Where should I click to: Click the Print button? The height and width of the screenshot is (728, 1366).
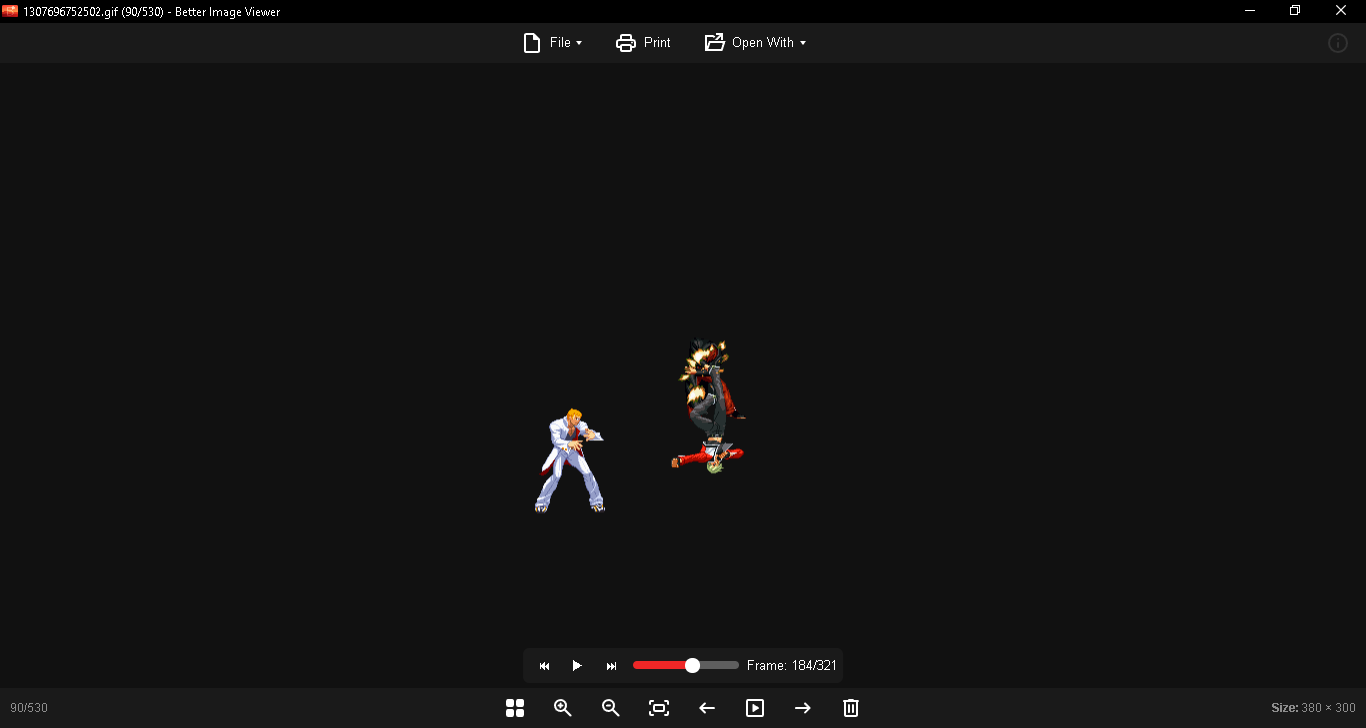click(643, 43)
